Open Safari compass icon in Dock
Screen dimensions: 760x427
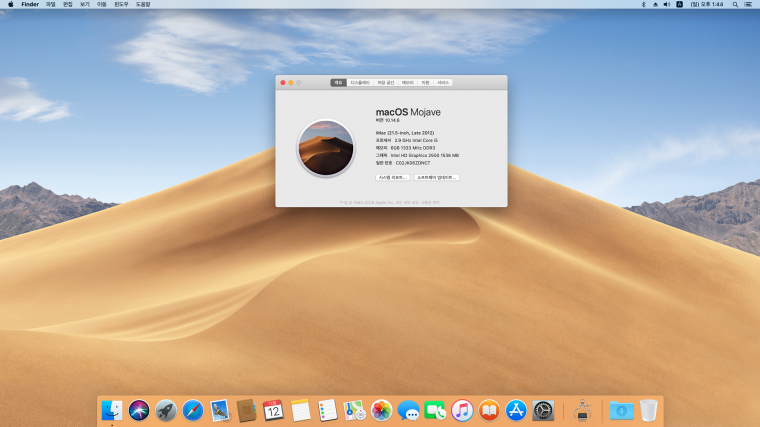pos(192,411)
